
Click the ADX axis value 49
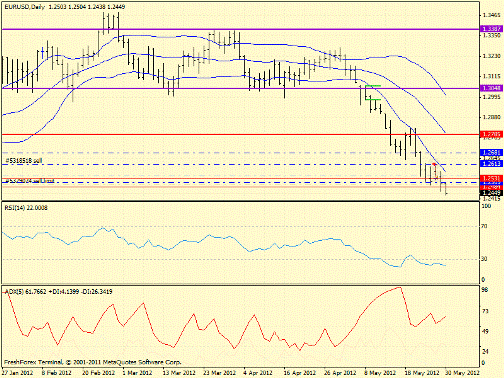click(485, 331)
